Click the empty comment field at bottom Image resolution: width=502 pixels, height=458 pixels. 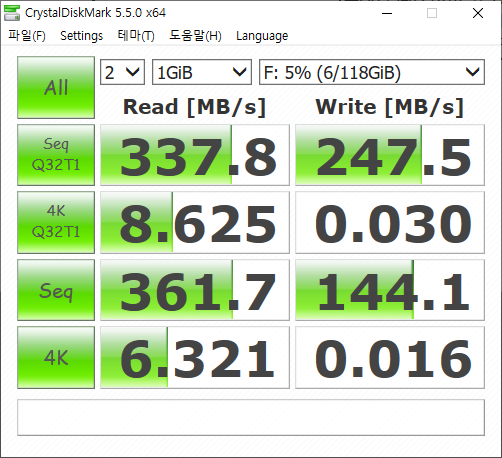coord(251,417)
